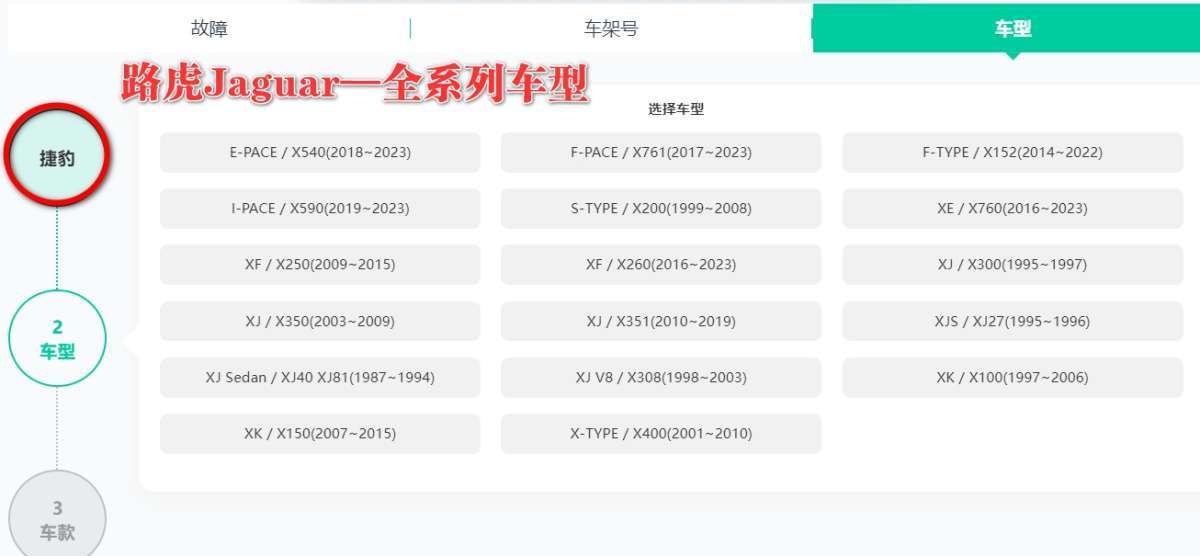The height and width of the screenshot is (556, 1200).
Task: Choose XE / X760(2016~2023)
Action: (1012, 209)
